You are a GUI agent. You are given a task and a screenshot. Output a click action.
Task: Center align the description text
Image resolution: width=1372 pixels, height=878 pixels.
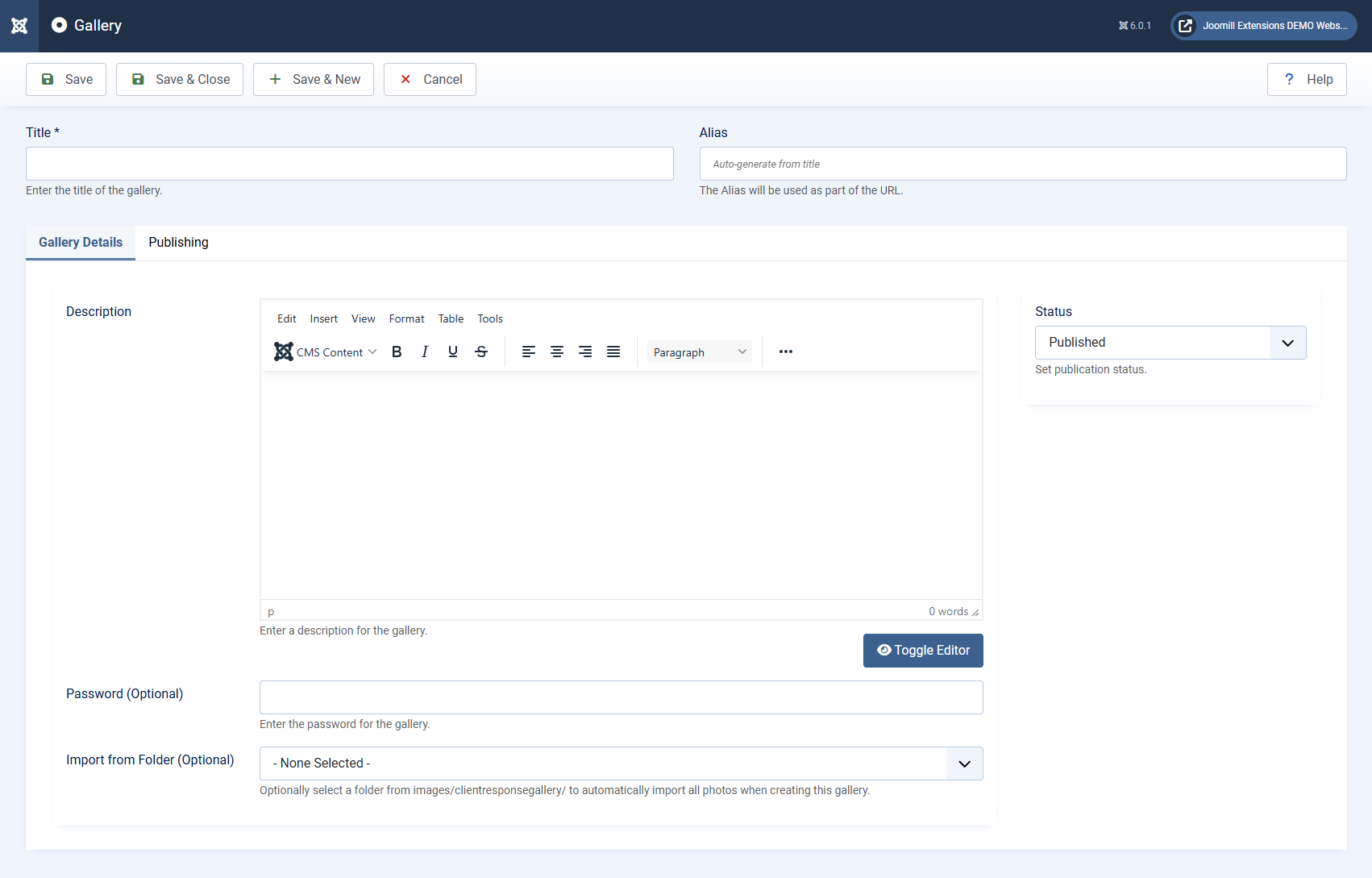click(557, 352)
